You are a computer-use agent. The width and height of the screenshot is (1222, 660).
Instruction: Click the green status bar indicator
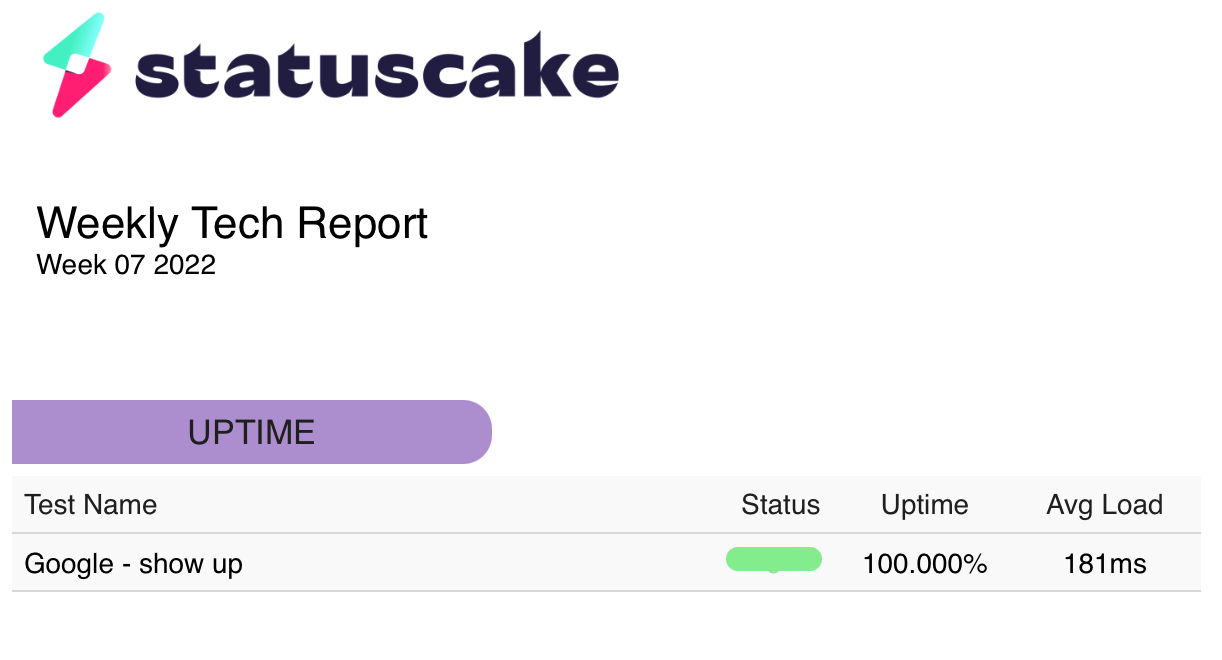[x=774, y=559]
